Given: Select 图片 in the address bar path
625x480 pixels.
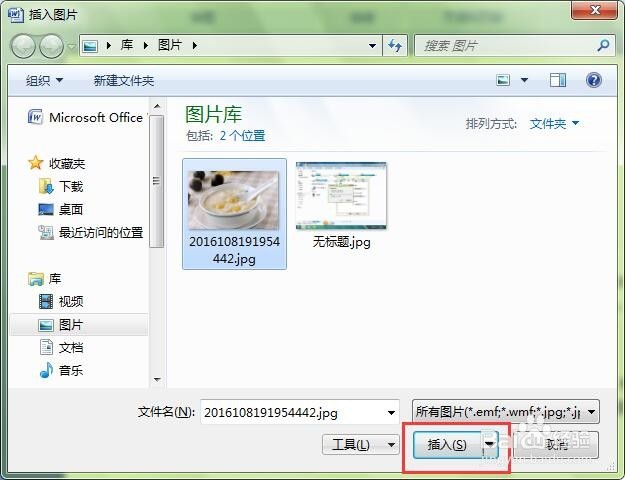Looking at the screenshot, I should click(x=170, y=45).
